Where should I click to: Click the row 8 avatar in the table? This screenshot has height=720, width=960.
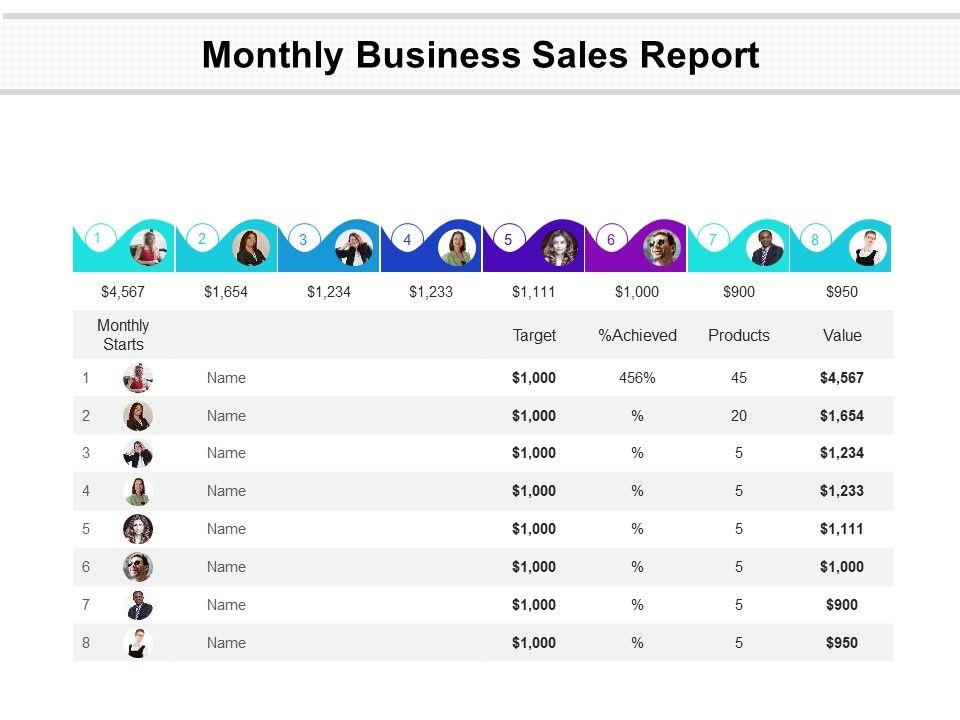(x=138, y=643)
